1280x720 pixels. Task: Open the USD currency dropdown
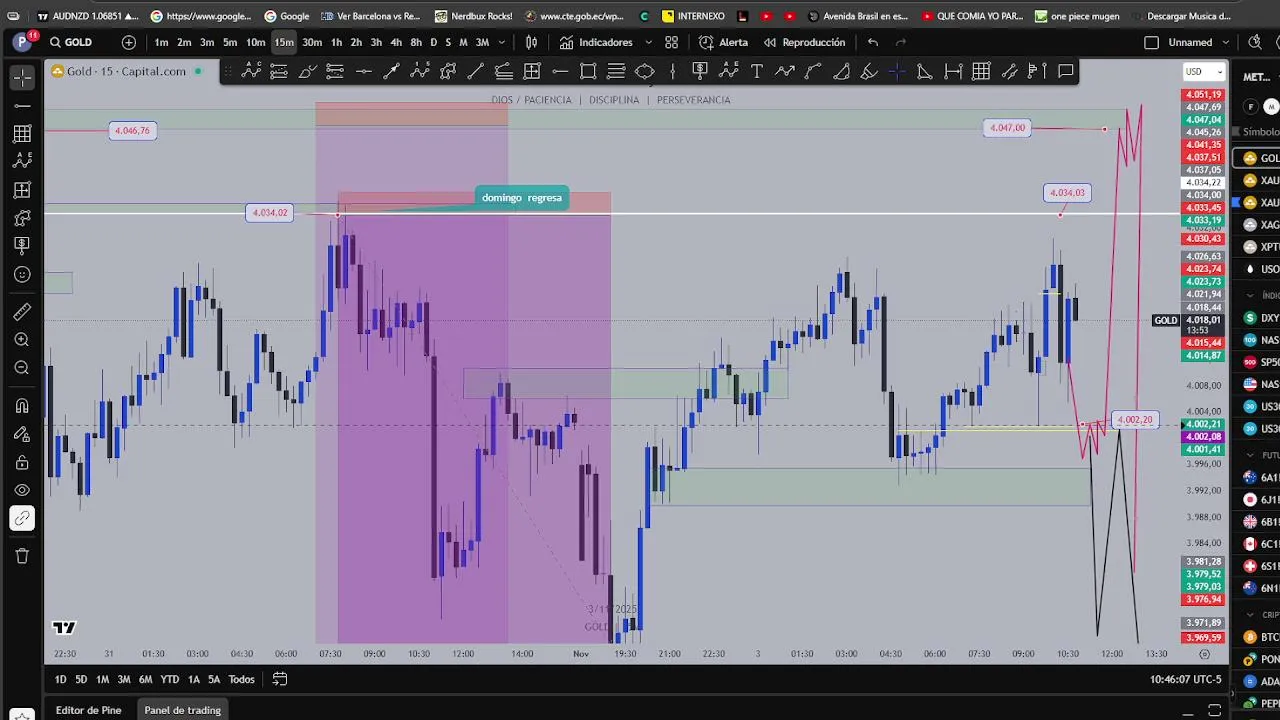(1203, 71)
